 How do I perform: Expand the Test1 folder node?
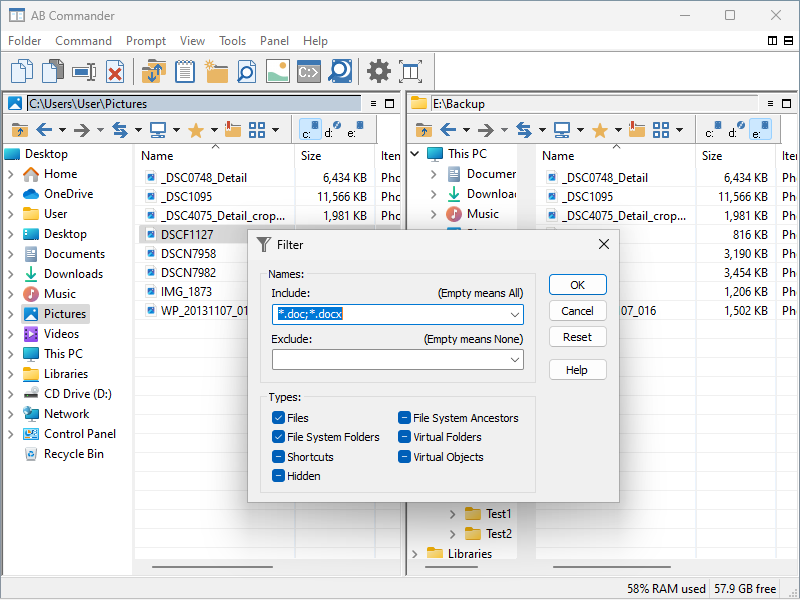(452, 514)
